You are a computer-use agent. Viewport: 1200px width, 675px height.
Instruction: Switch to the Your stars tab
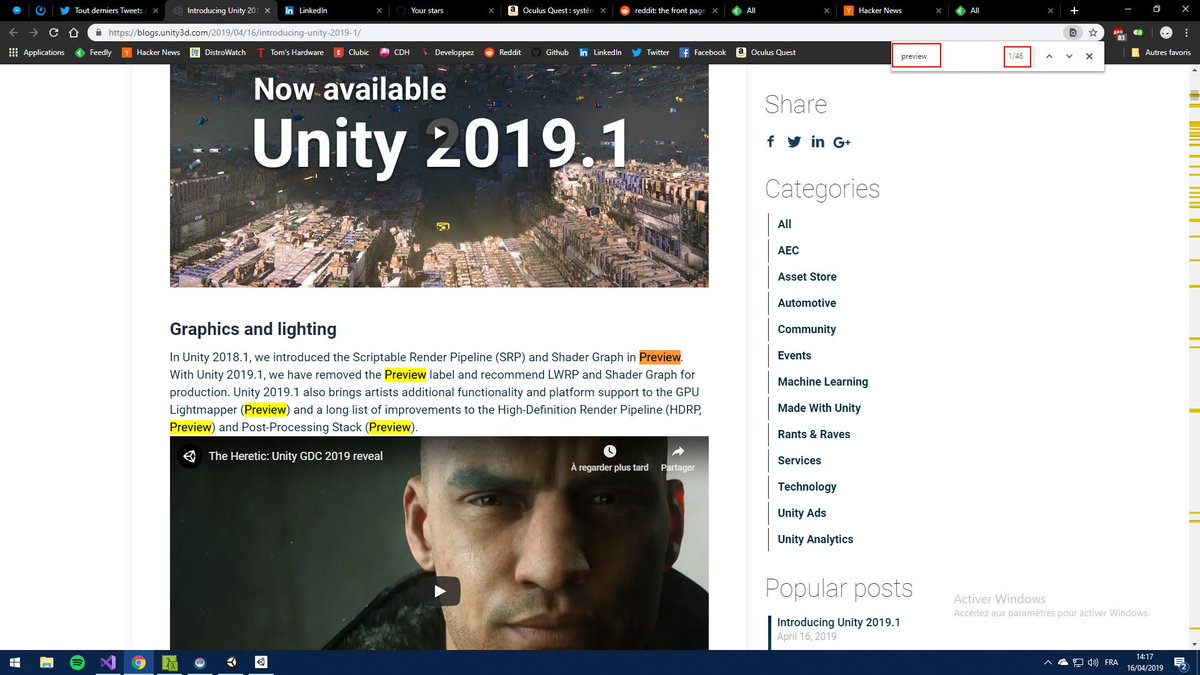(x=442, y=10)
